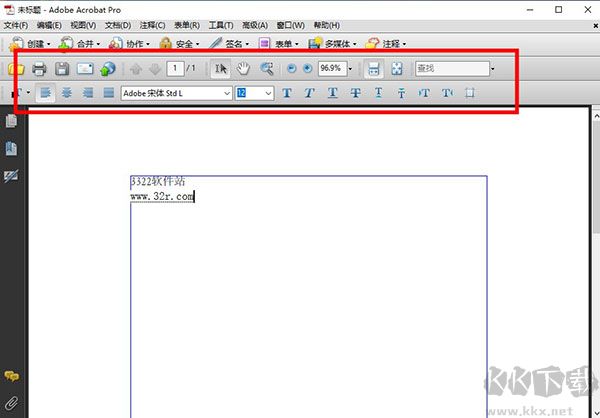Open the 表单(R) menu

pos(187,25)
